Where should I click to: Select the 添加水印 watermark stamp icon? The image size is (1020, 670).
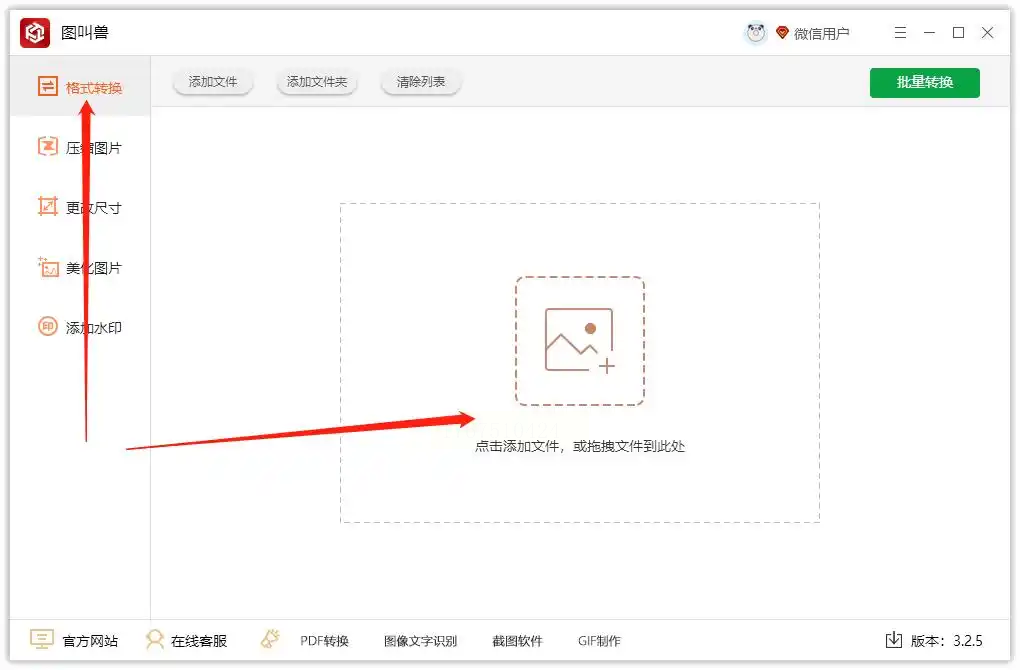tap(47, 327)
